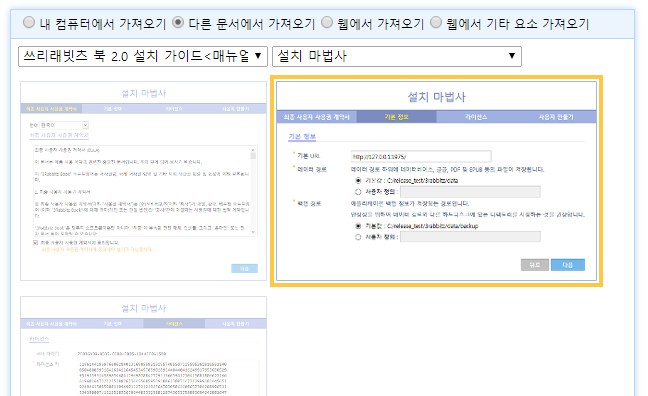Viewport: 648px width, 396px height.
Task: Choose '웹에서 기타 요소 가져오기' radio button
Action: click(x=436, y=22)
